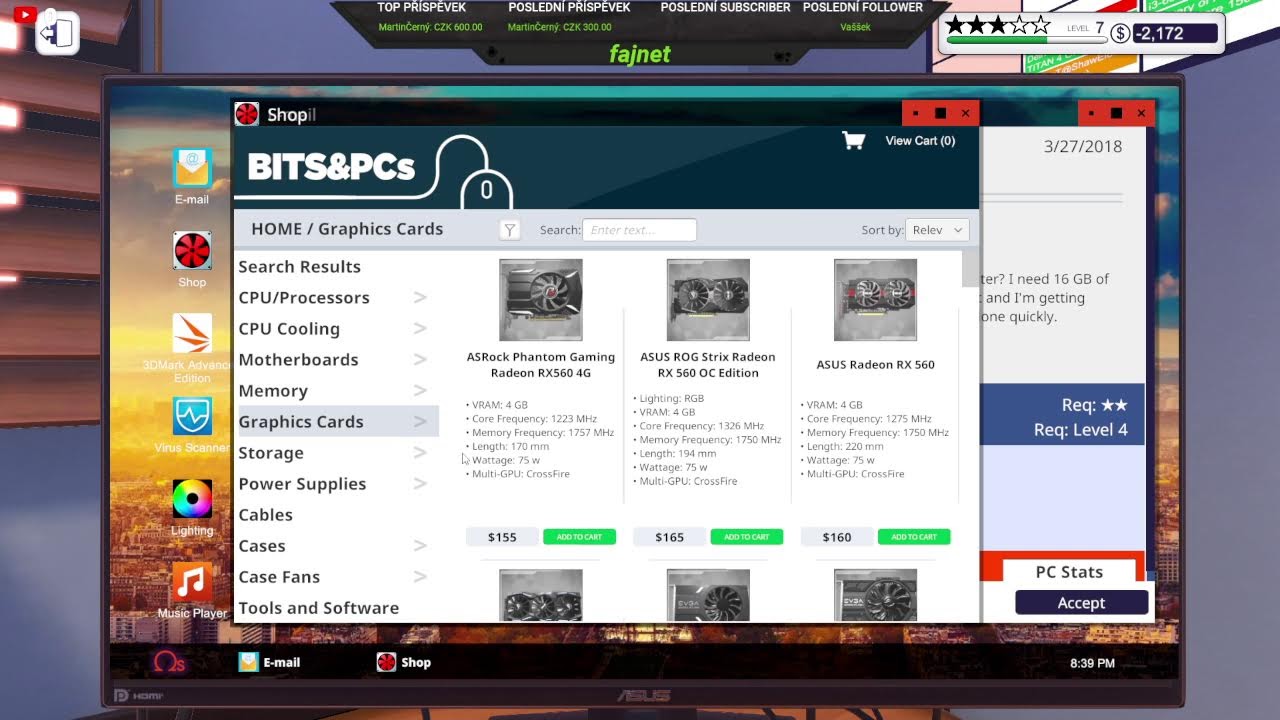
Task: Click View Cart (0) link
Action: point(920,141)
